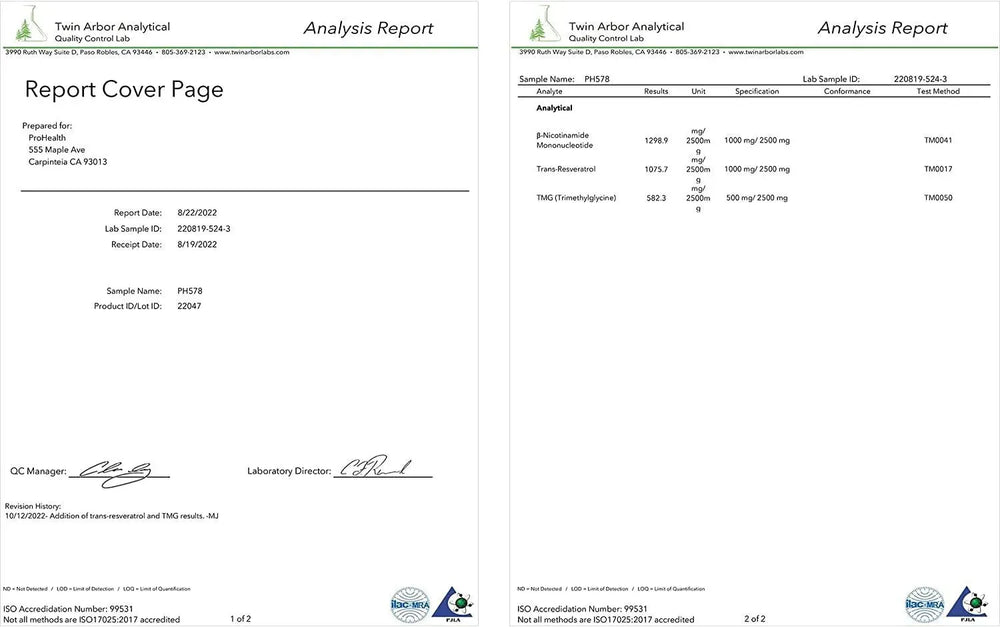Viewport: 1000px width, 627px height.
Task: Open the twinarborlabs.com link on results page
Action: [x=766, y=52]
